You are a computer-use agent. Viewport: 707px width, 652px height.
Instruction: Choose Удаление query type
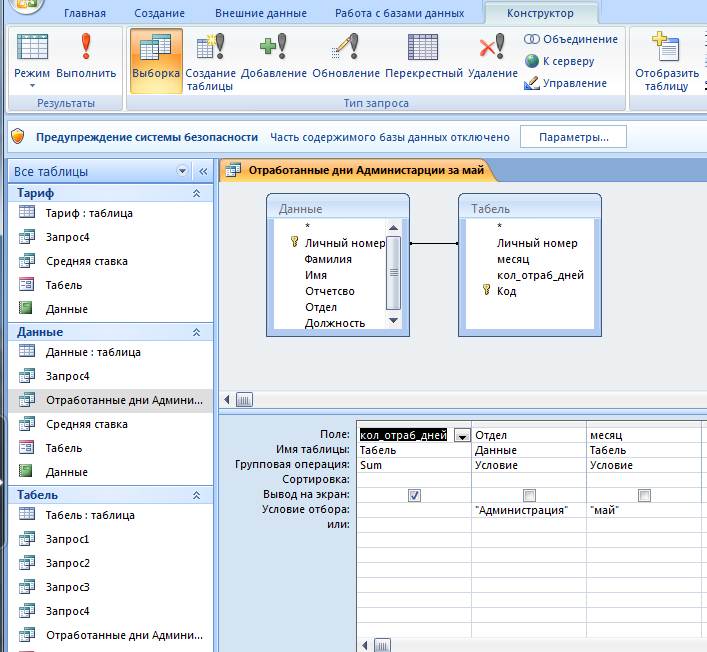(492, 56)
